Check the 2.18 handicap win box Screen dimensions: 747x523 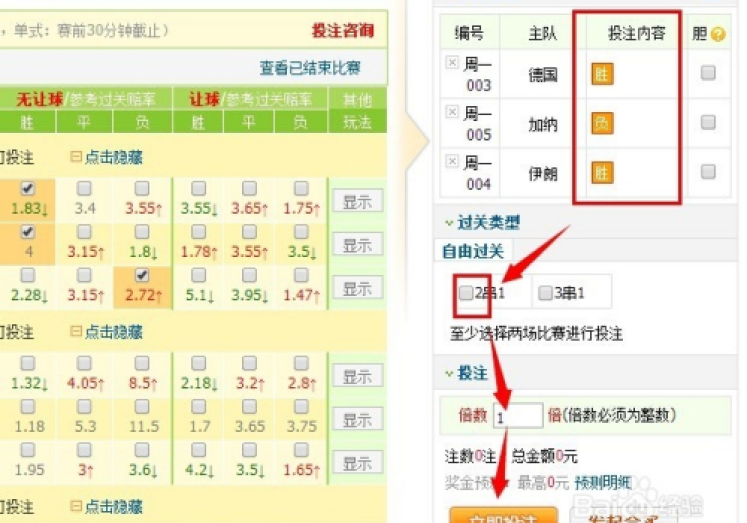tap(199, 363)
